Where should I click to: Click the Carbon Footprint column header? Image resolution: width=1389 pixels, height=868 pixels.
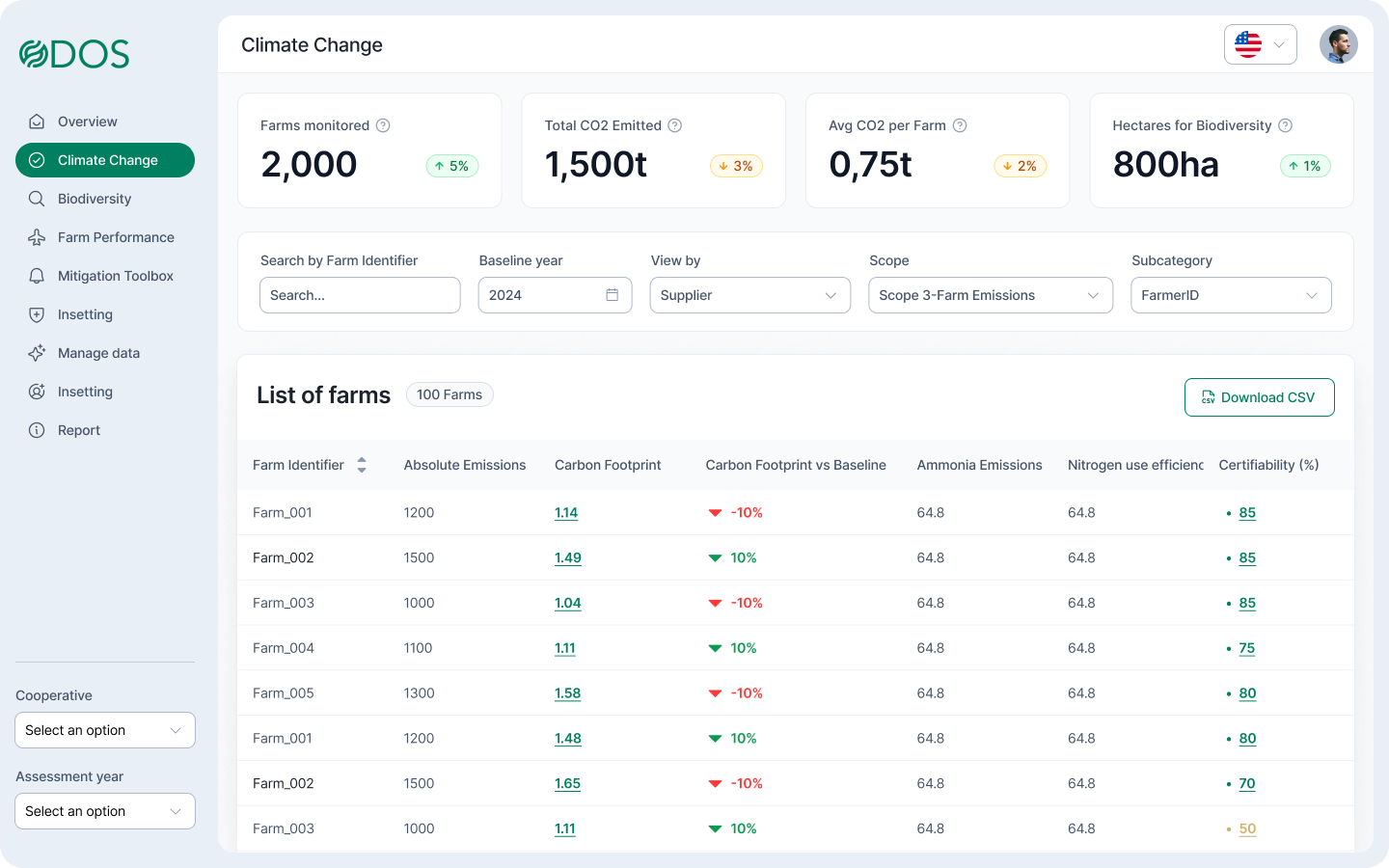[608, 465]
